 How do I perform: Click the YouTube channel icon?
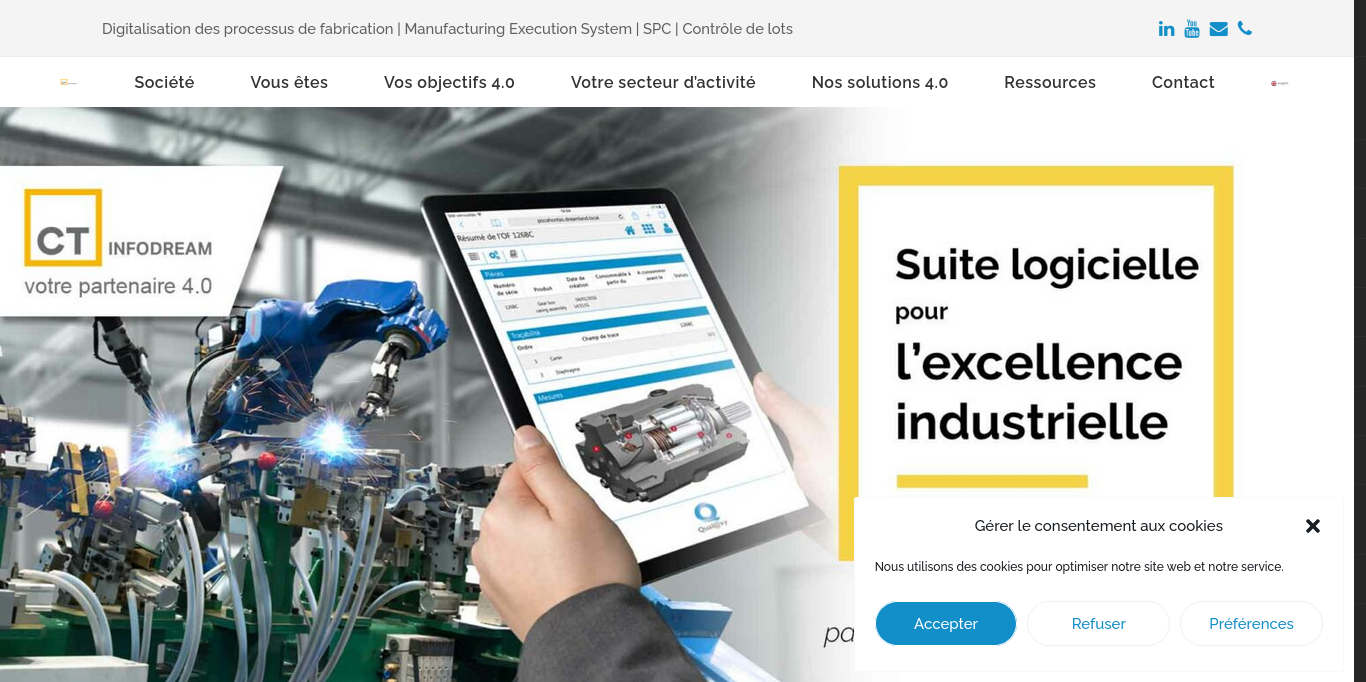coord(1192,28)
